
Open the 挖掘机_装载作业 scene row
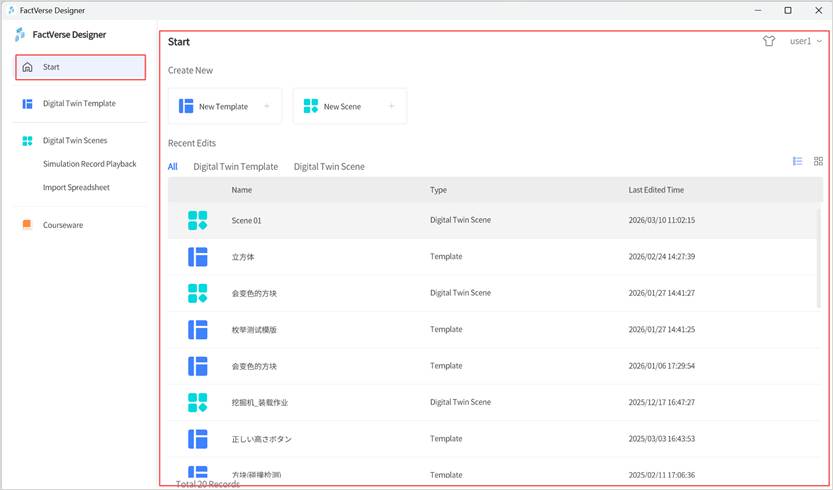[x=260, y=402]
